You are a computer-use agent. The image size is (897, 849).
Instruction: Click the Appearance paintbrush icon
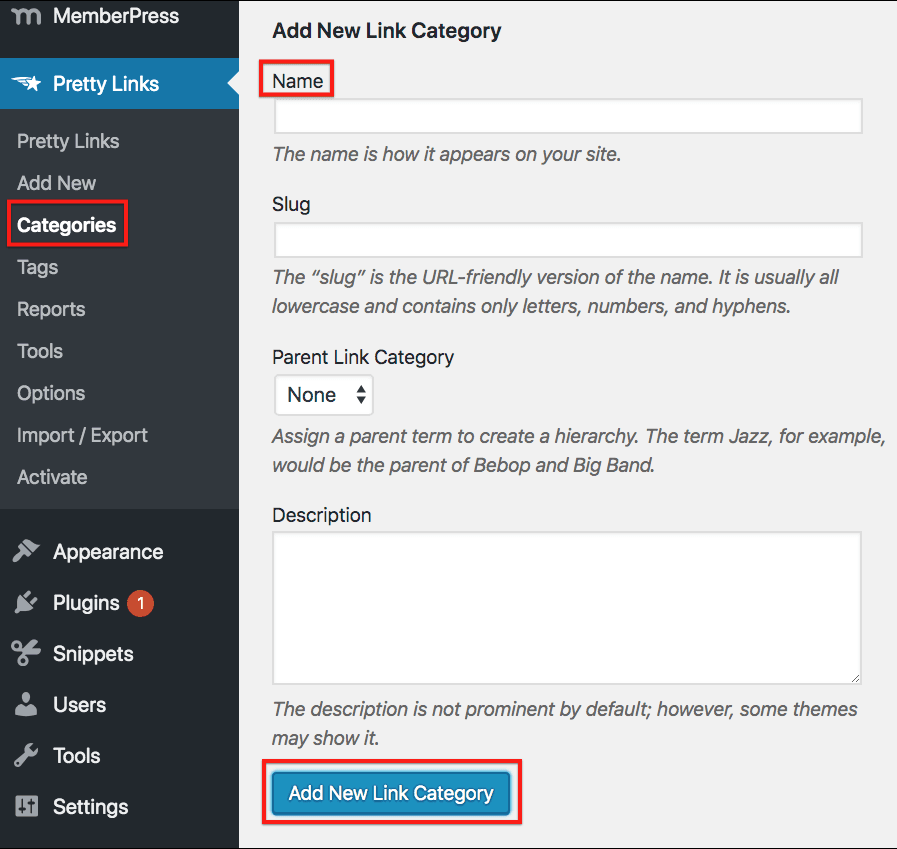[26, 552]
